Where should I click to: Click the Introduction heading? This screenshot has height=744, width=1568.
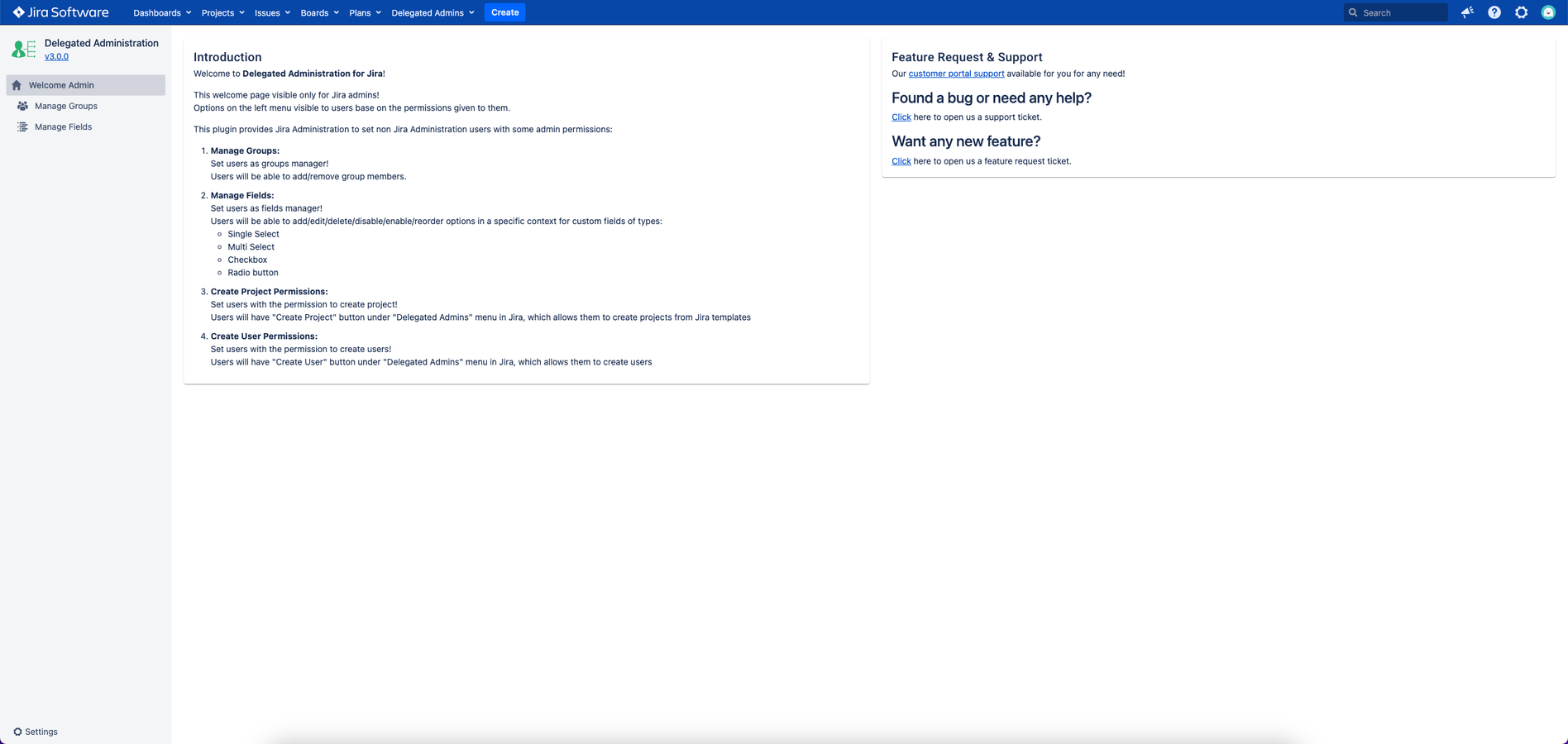[x=227, y=57]
